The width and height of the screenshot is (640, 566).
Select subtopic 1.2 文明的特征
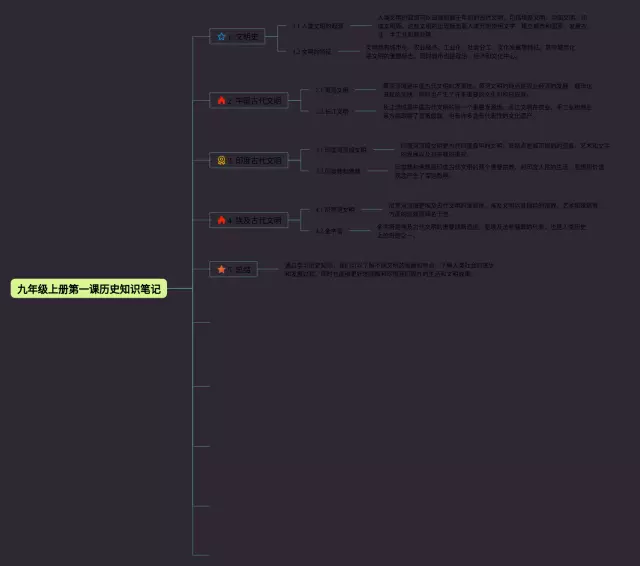click(312, 51)
